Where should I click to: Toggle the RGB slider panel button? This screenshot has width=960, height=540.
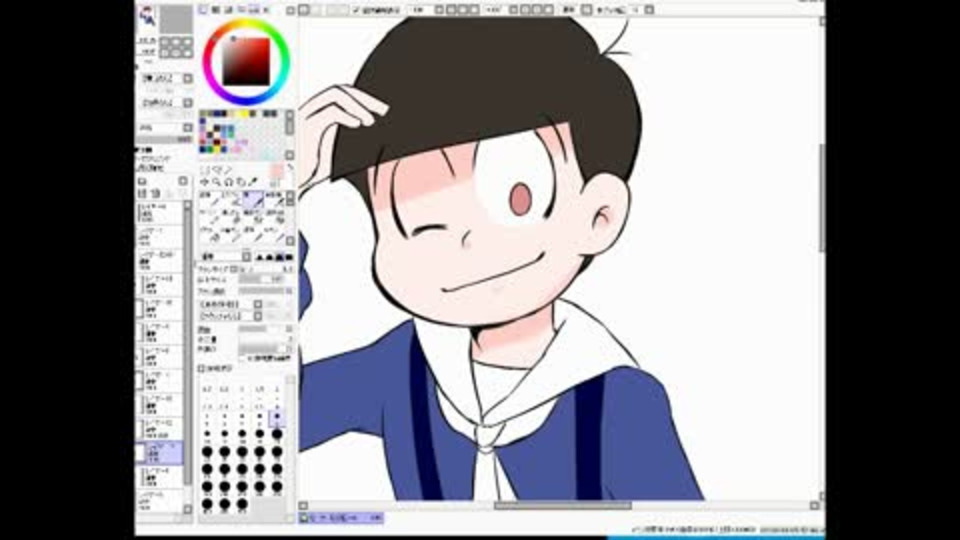click(x=216, y=10)
